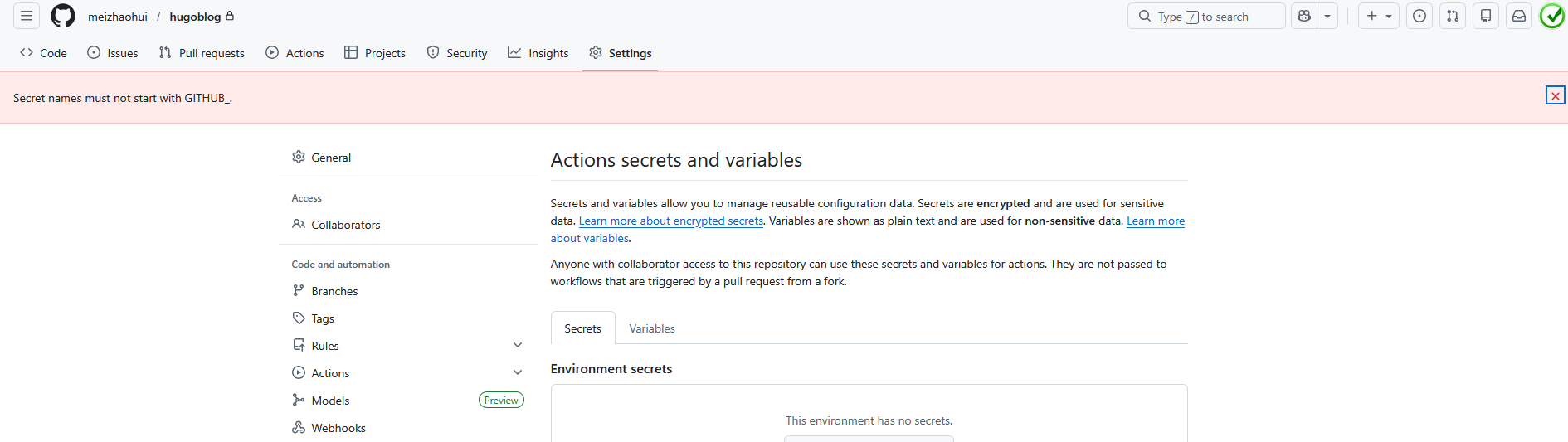Screen dimensions: 1568x442
Task: Expand the Copilot dropdown arrow
Action: (1327, 16)
